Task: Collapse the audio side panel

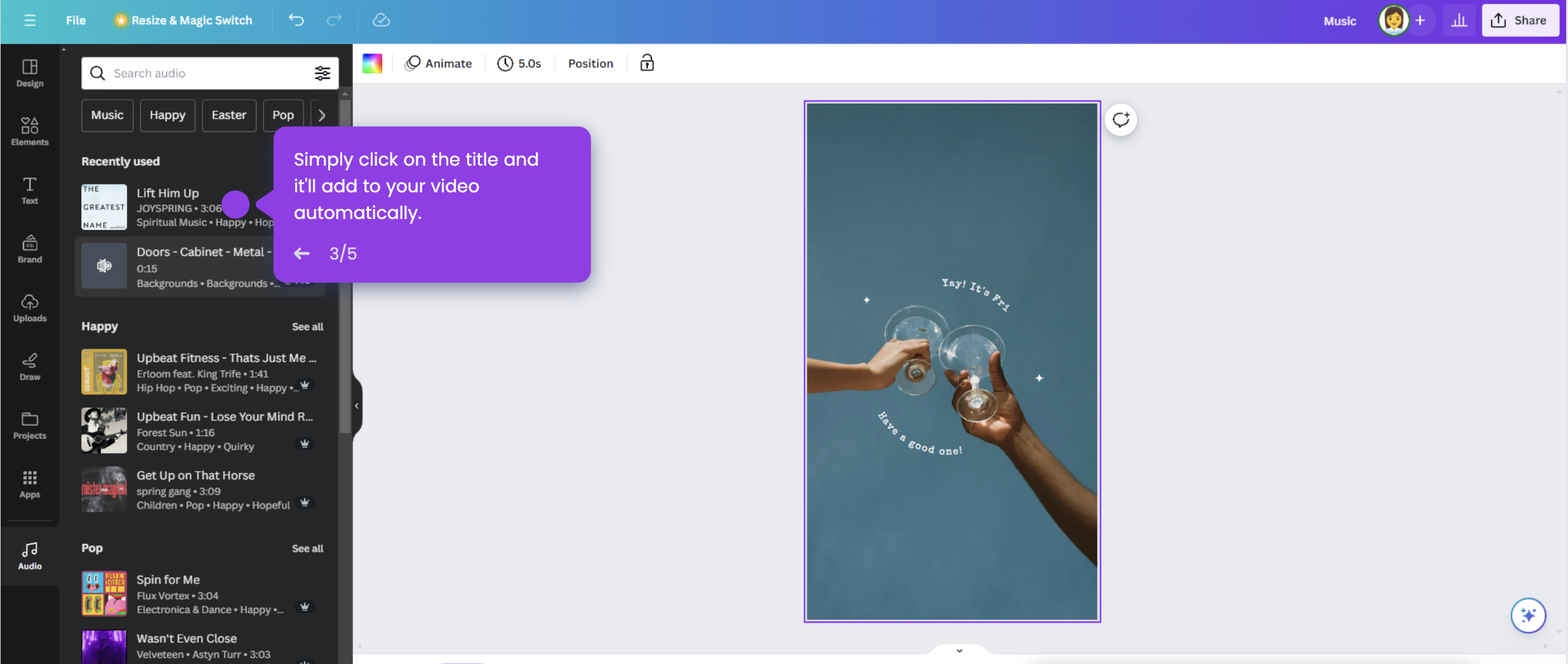Action: 357,406
